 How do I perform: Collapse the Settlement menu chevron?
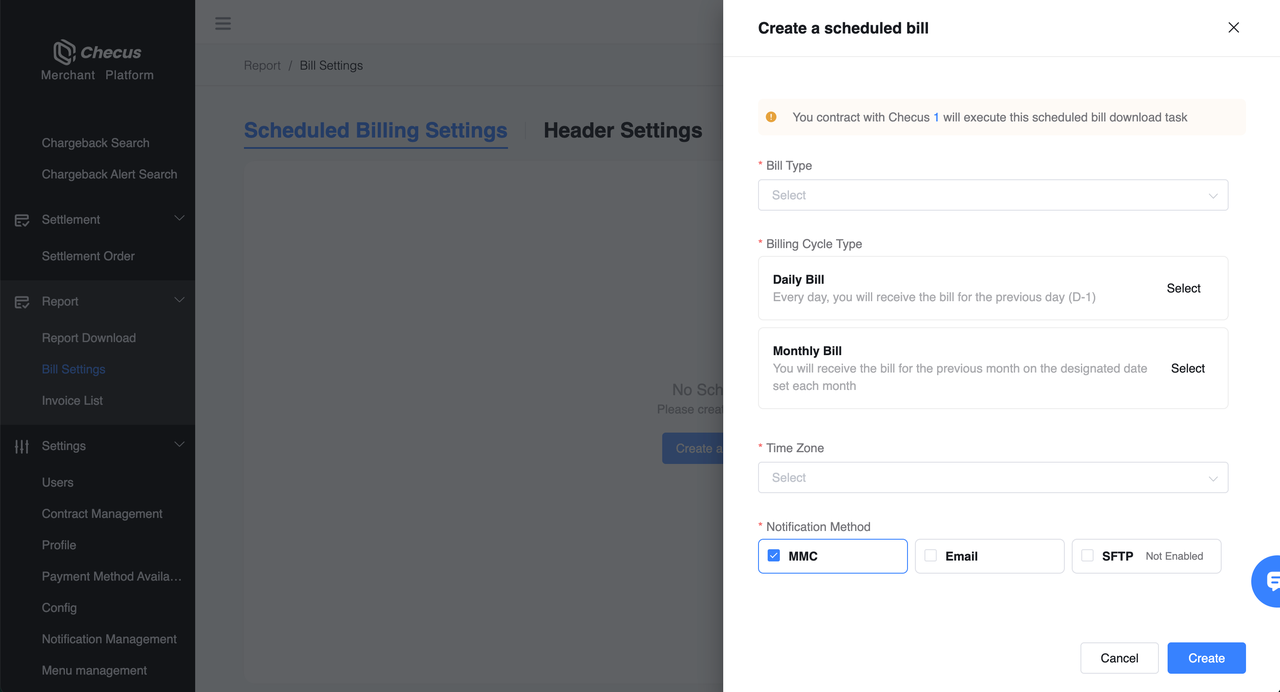point(180,219)
